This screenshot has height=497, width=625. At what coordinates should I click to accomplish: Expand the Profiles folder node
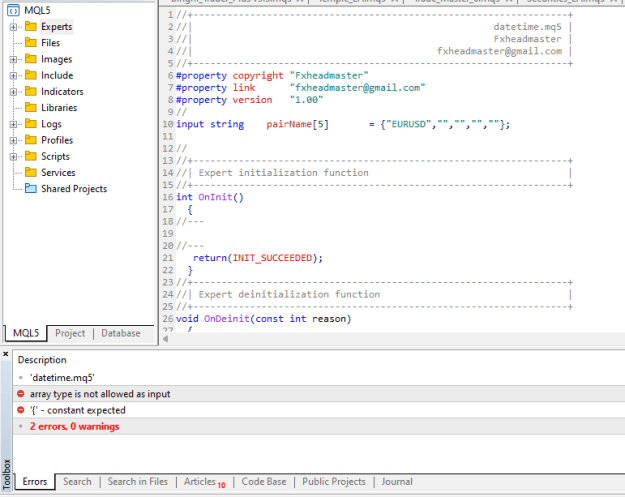[13, 140]
